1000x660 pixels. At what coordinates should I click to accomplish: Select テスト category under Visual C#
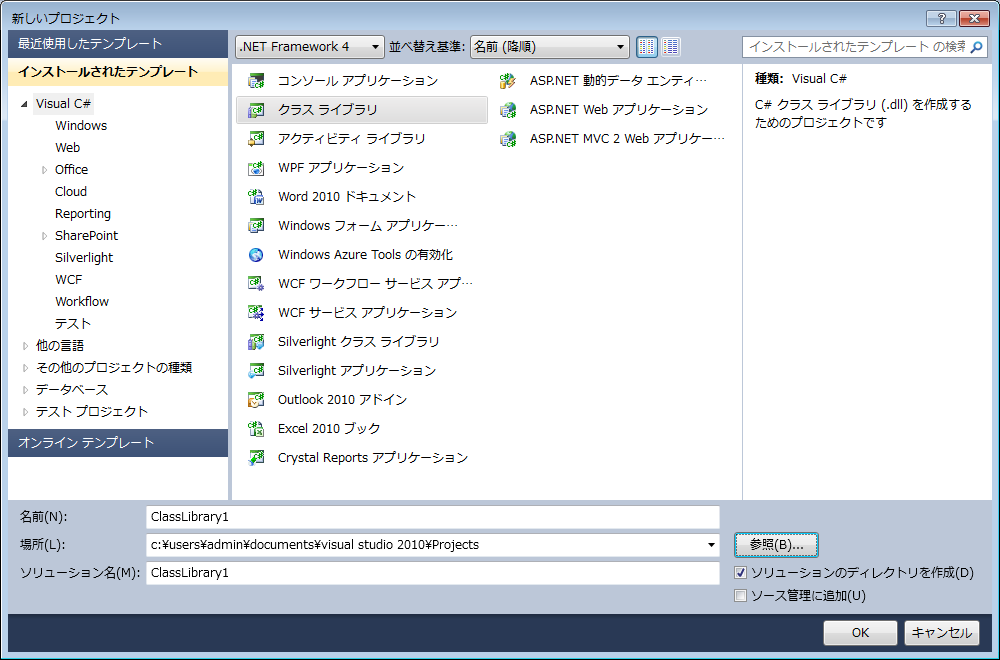[x=73, y=323]
